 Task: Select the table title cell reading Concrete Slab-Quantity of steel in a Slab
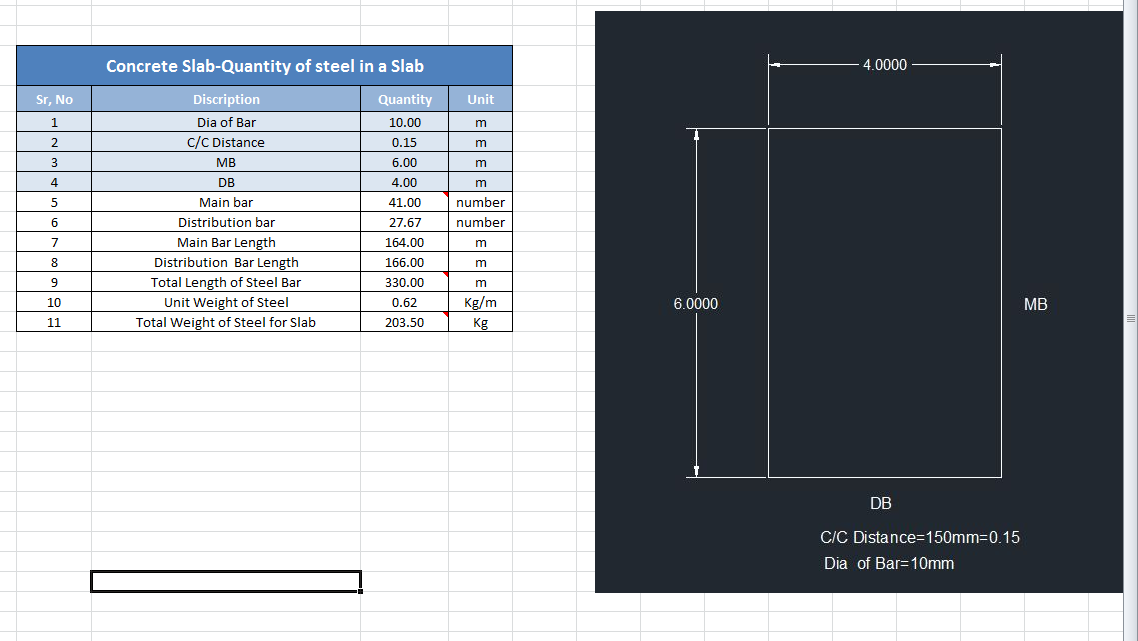263,65
